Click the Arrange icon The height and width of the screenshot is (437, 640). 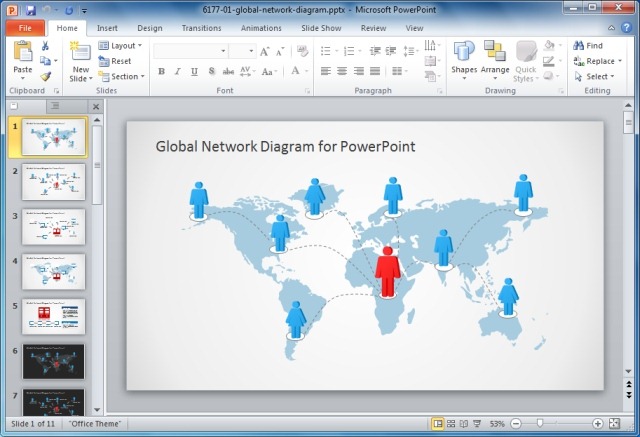pos(495,52)
